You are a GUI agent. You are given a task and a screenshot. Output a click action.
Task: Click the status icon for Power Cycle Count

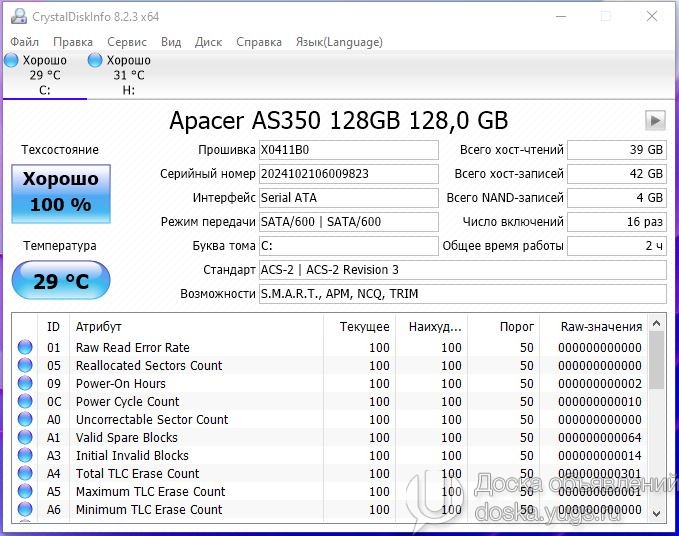[x=25, y=401]
